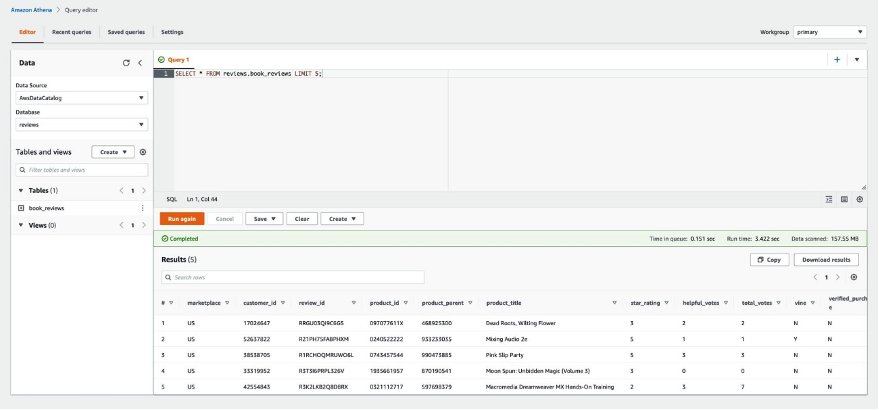Switch to Recent queries tab
Screen dimensions: 879x410
[x=72, y=32]
